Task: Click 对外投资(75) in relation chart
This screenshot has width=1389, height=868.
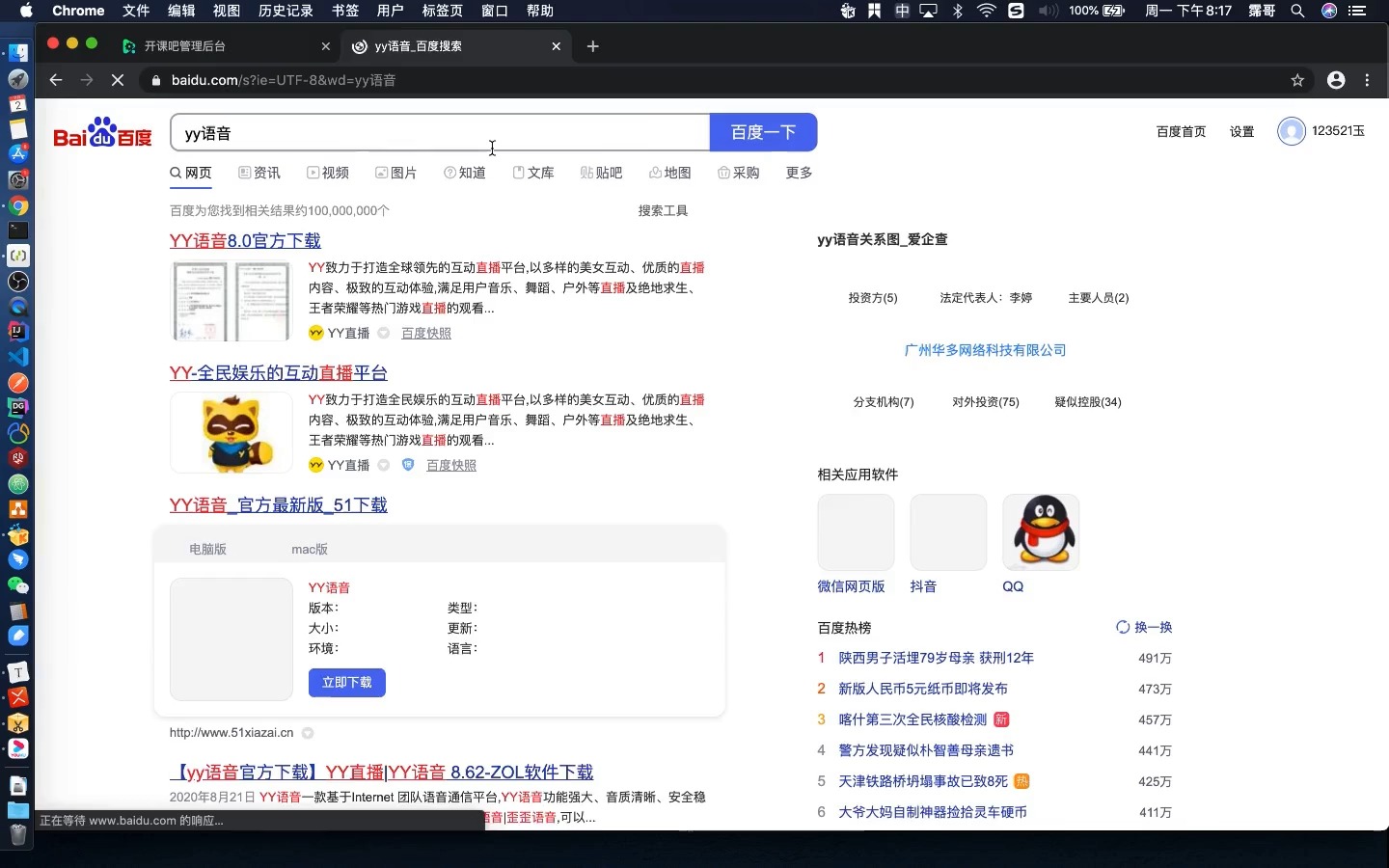Action: [986, 402]
